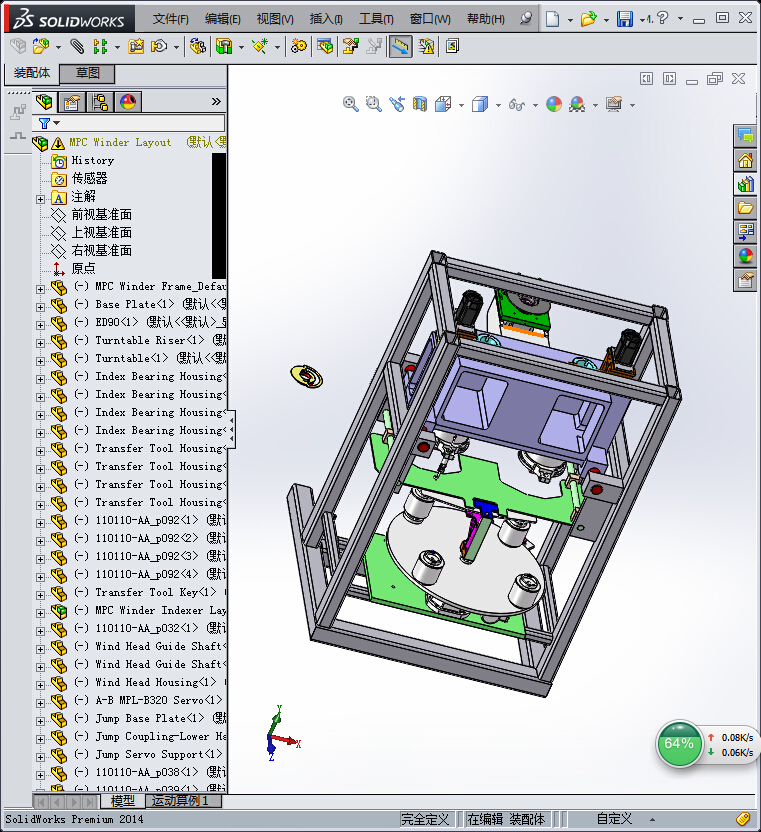Select the 原点 origin item
Screen dimensions: 761x832
[x=83, y=268]
